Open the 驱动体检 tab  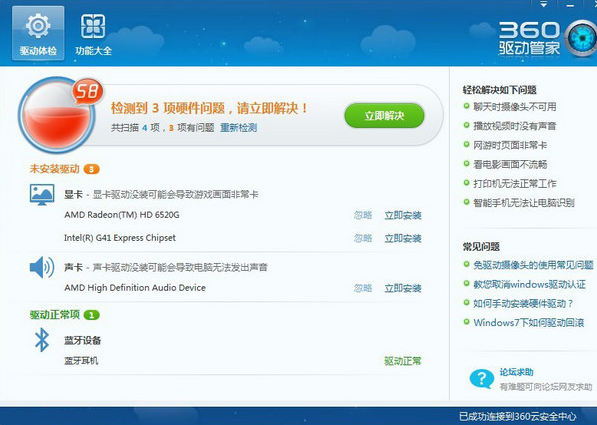tap(38, 33)
